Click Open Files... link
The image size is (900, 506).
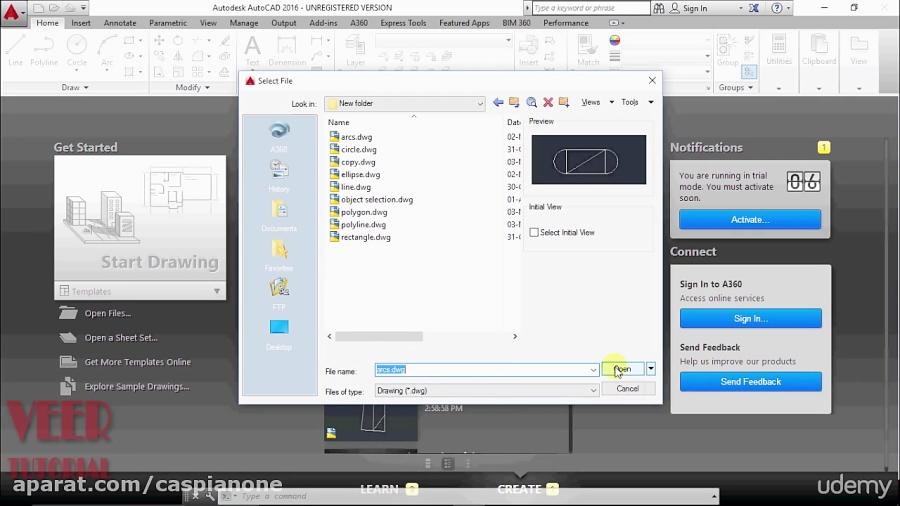[x=108, y=313]
